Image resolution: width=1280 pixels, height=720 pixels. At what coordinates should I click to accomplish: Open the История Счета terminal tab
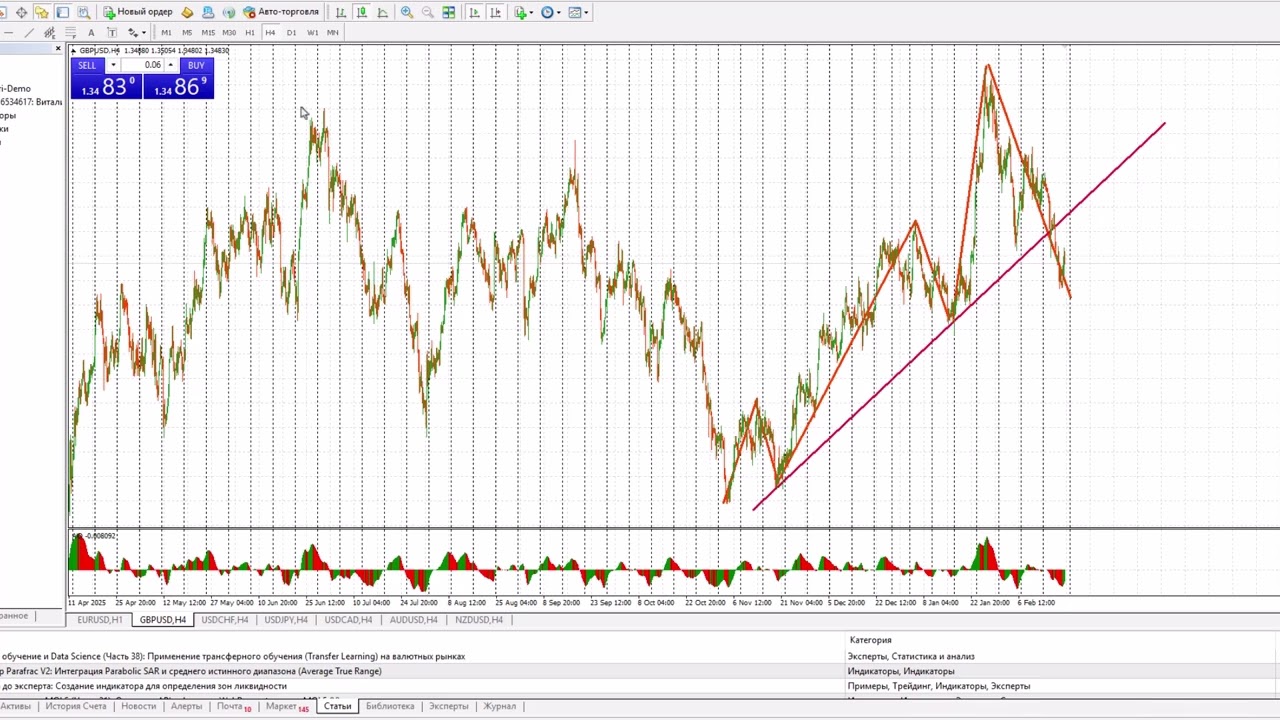(x=75, y=706)
